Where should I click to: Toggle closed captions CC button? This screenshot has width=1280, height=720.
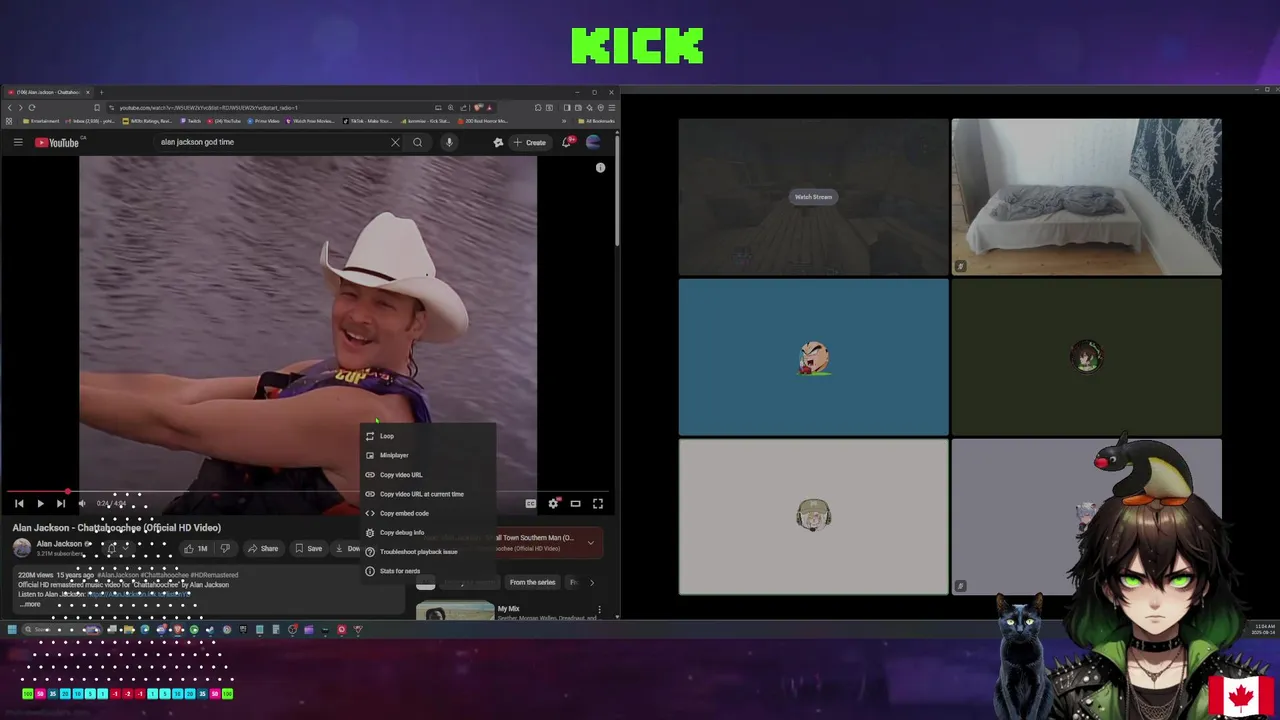coord(531,504)
